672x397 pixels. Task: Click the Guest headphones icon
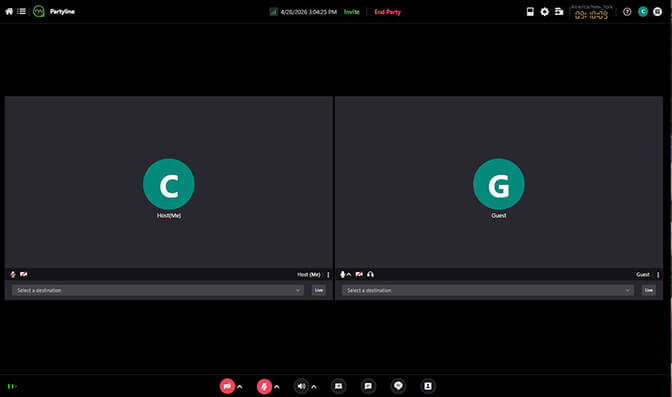tap(370, 274)
